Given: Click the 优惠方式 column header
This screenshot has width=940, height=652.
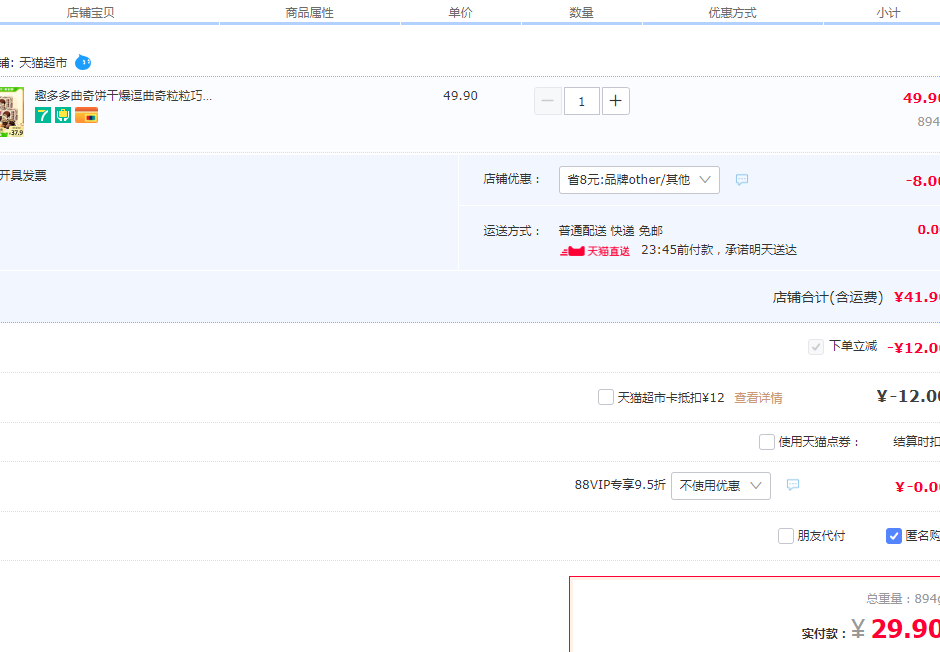Looking at the screenshot, I should coord(733,13).
